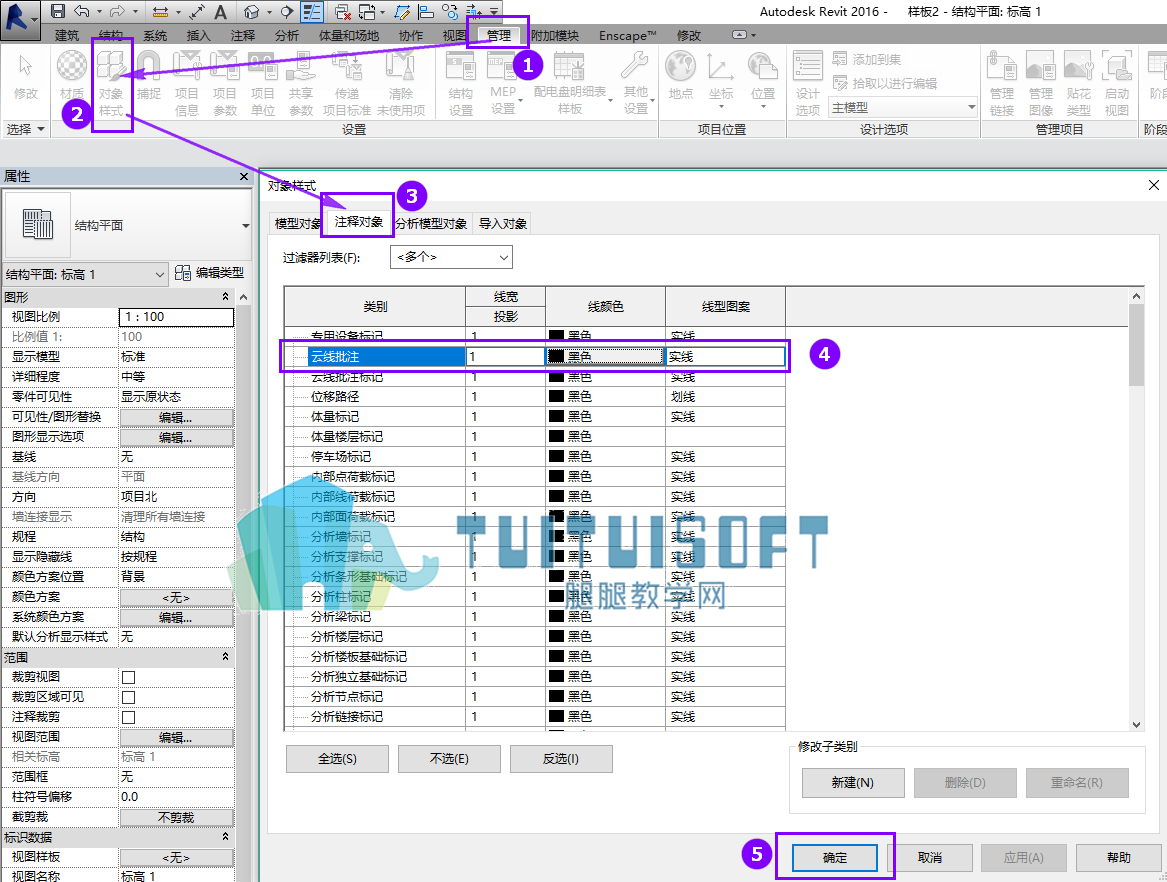Open 结构设置 structural settings

click(x=461, y=83)
